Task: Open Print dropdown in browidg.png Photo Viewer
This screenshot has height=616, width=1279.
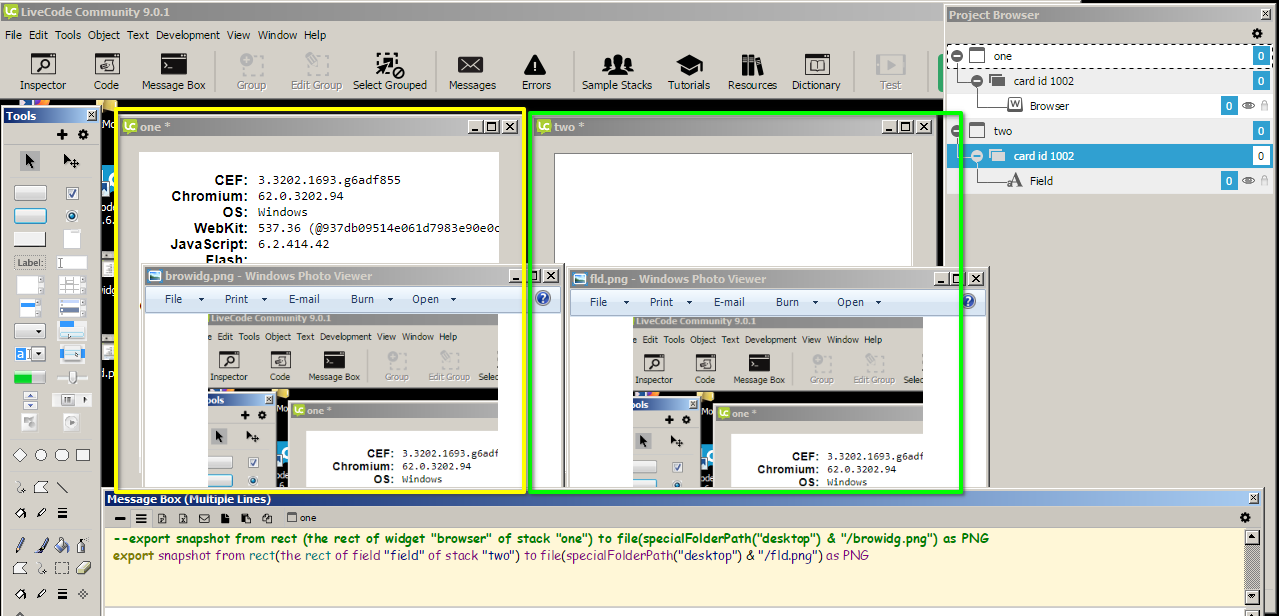Action: click(x=246, y=299)
